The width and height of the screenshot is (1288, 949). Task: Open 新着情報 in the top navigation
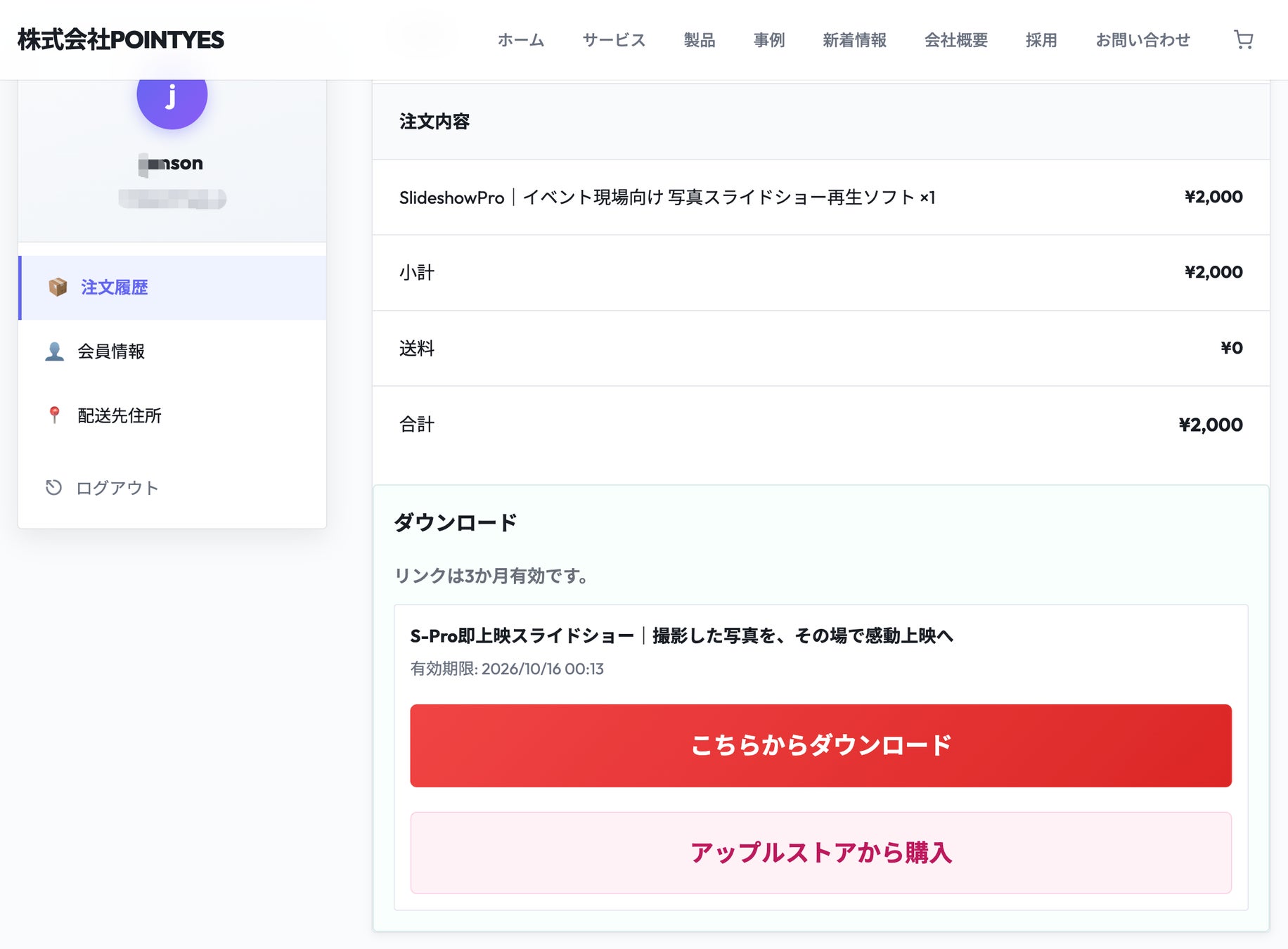pyautogui.click(x=855, y=40)
